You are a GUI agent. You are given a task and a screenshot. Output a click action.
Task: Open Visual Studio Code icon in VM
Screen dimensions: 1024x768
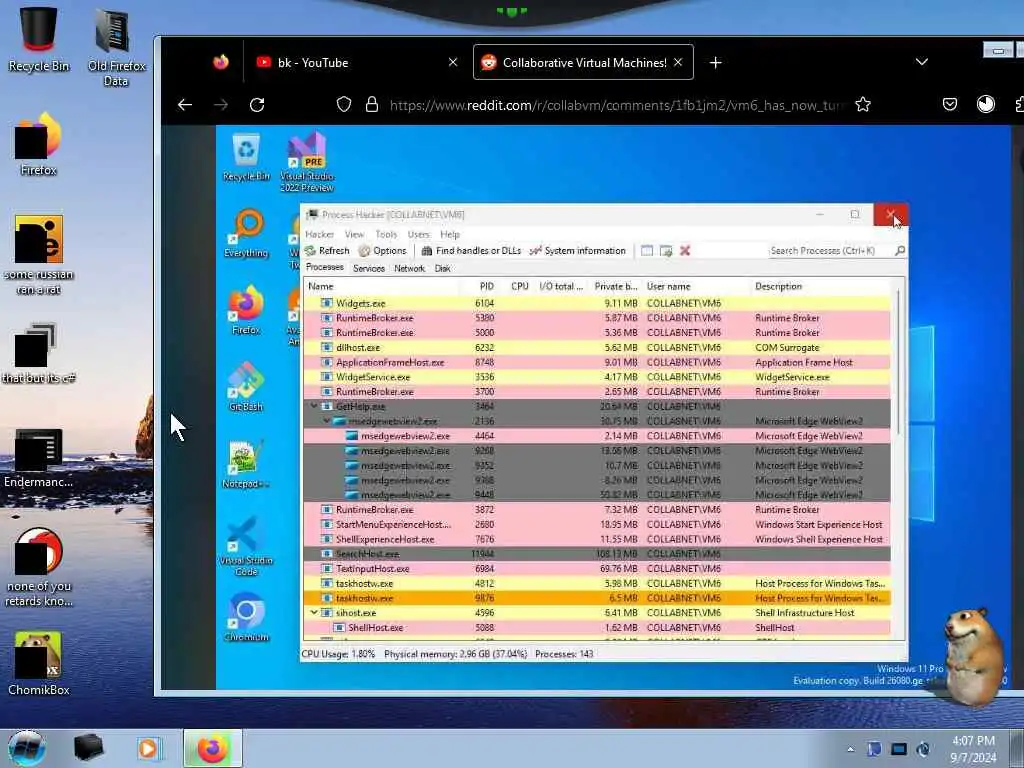(x=246, y=546)
